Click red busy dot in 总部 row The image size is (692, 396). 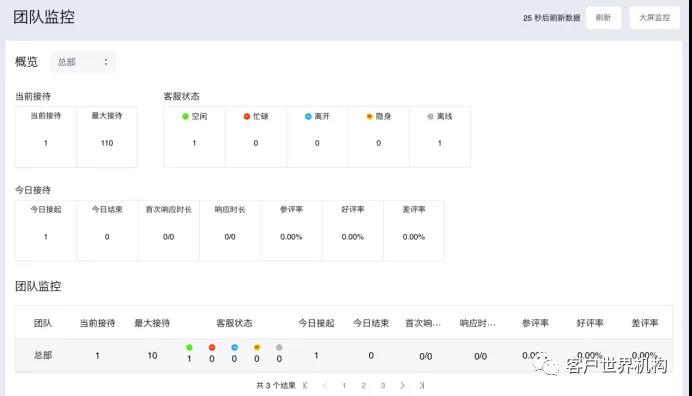tap(212, 347)
